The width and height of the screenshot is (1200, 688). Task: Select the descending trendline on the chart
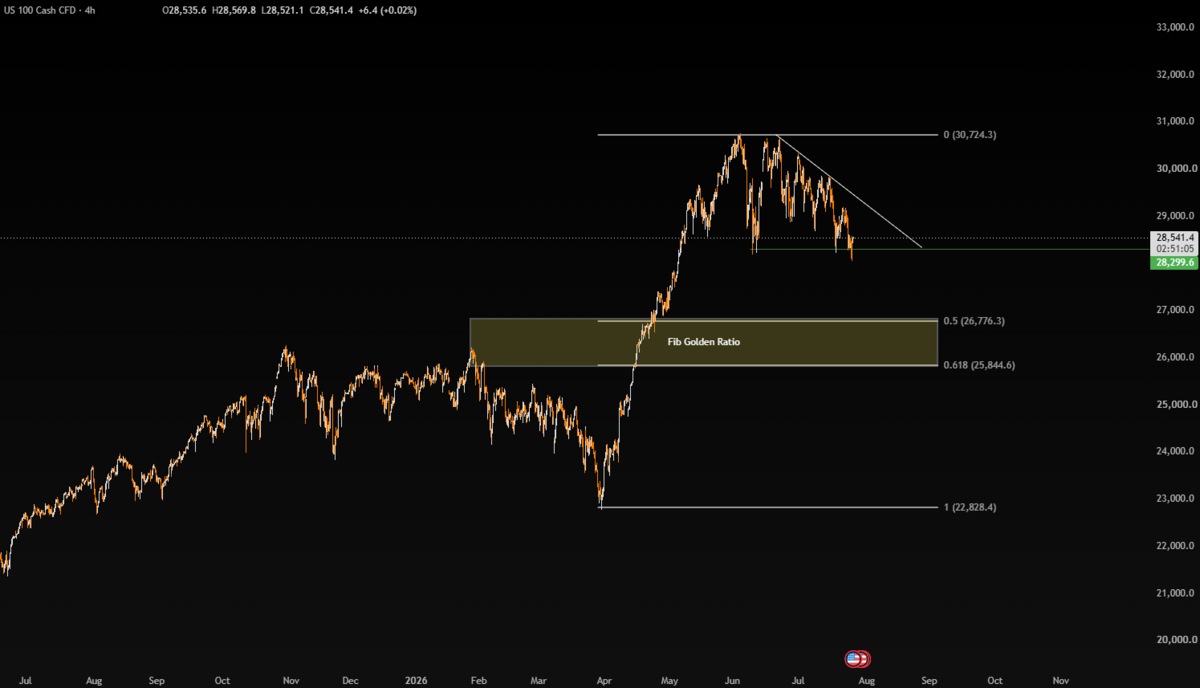pos(850,191)
